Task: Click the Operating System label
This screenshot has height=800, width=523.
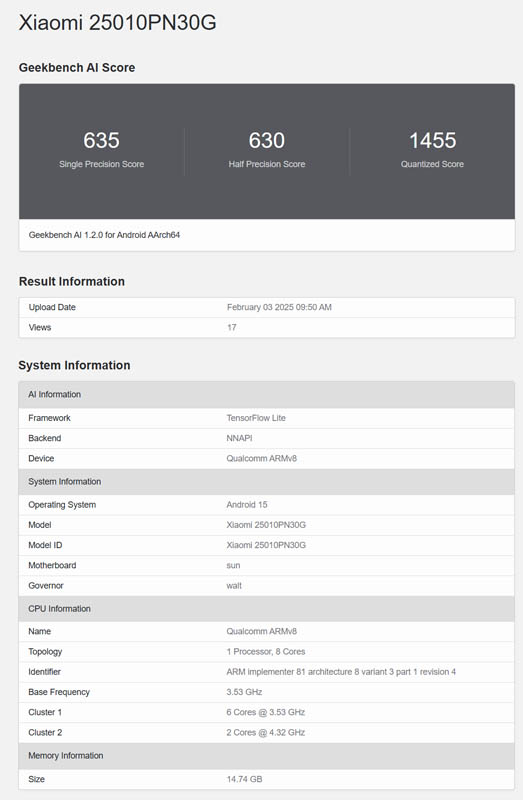Action: pos(62,505)
